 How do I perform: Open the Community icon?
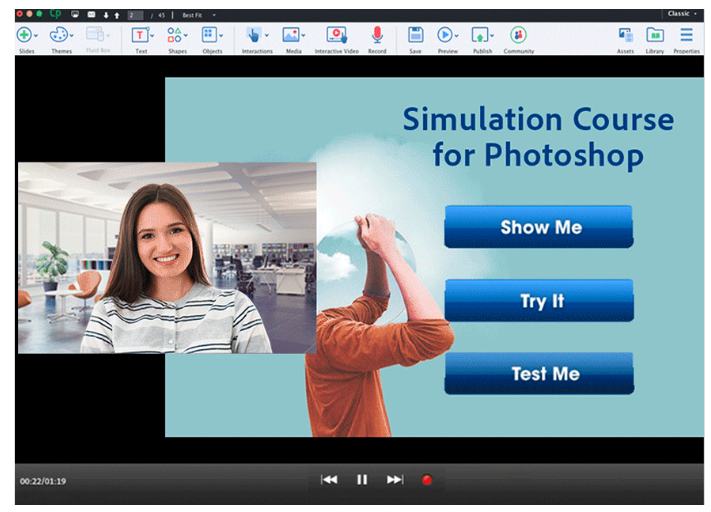[x=518, y=35]
